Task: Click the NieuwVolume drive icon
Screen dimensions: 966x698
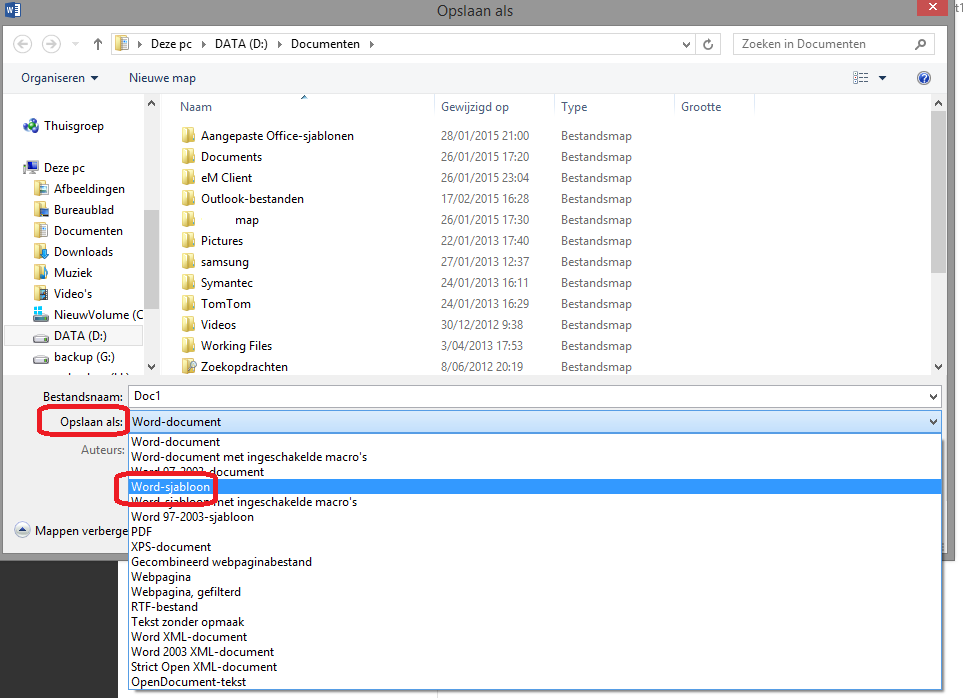Action: (x=41, y=314)
